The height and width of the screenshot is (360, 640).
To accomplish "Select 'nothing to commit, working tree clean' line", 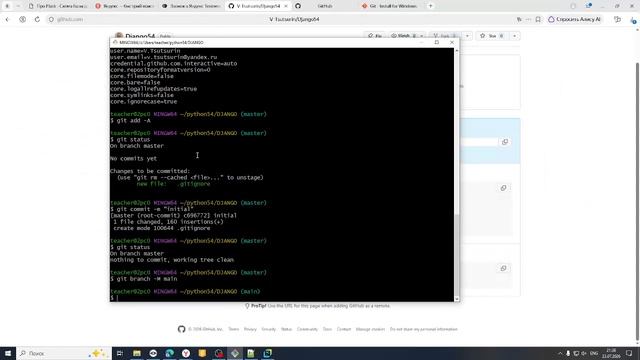I will (172, 260).
